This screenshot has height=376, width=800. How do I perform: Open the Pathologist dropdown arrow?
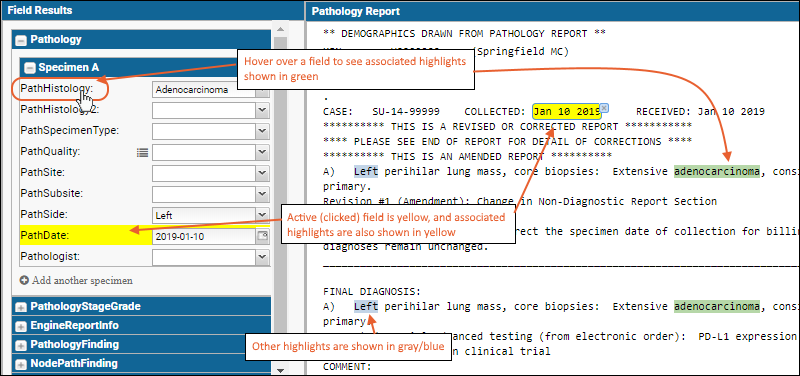tap(262, 257)
